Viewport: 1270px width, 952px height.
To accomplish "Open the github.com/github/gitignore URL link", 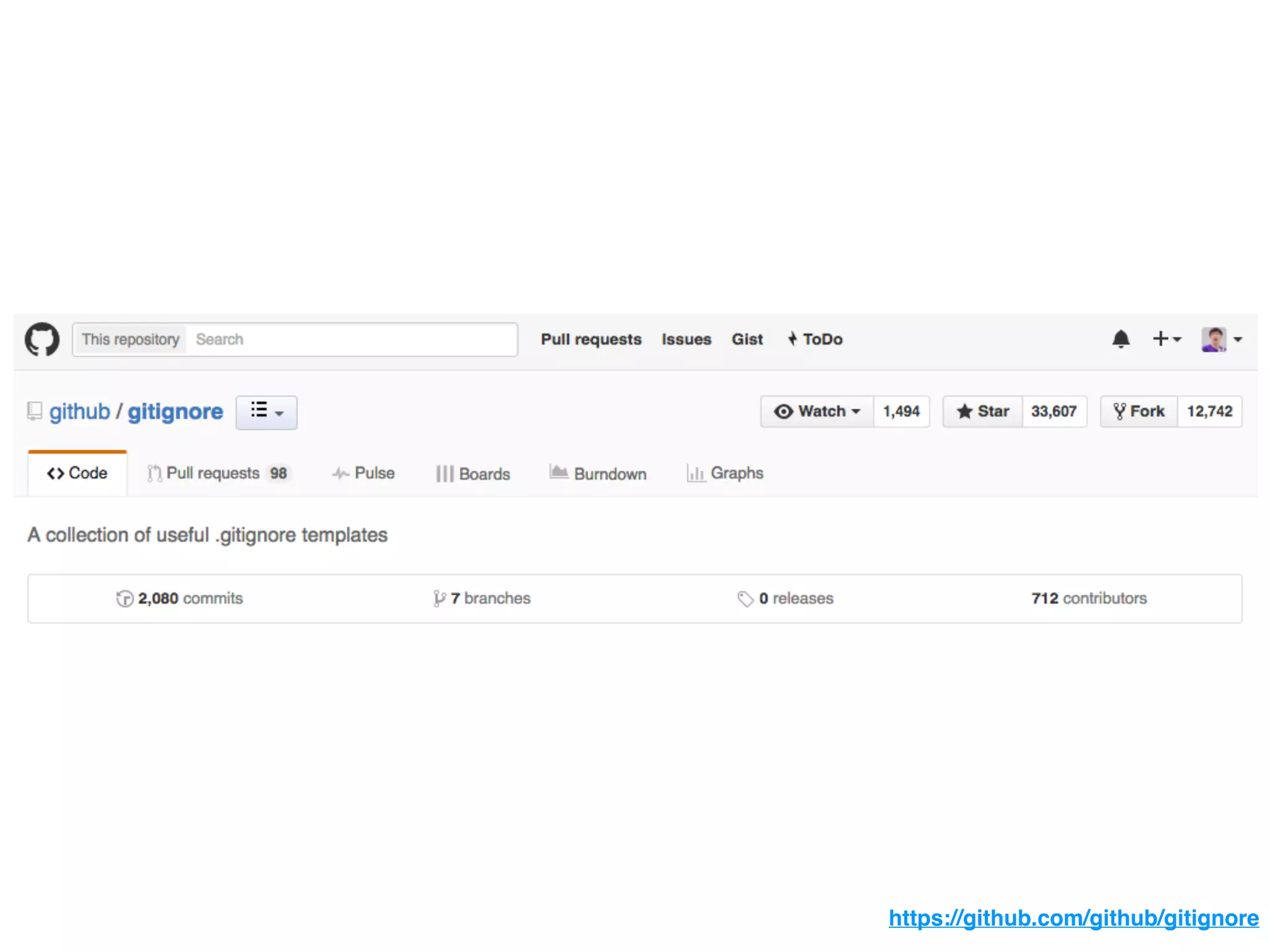I will [1073, 918].
